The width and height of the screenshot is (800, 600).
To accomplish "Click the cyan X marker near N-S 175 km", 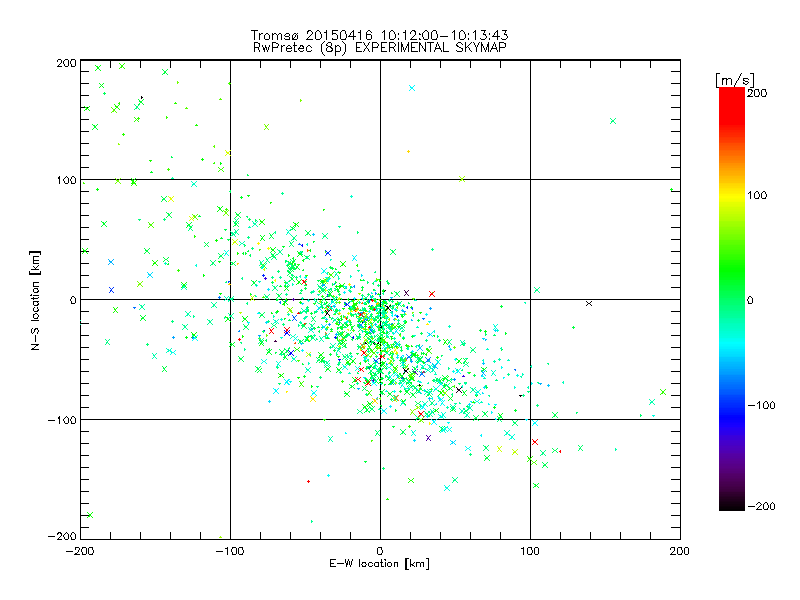I will click(x=412, y=88).
